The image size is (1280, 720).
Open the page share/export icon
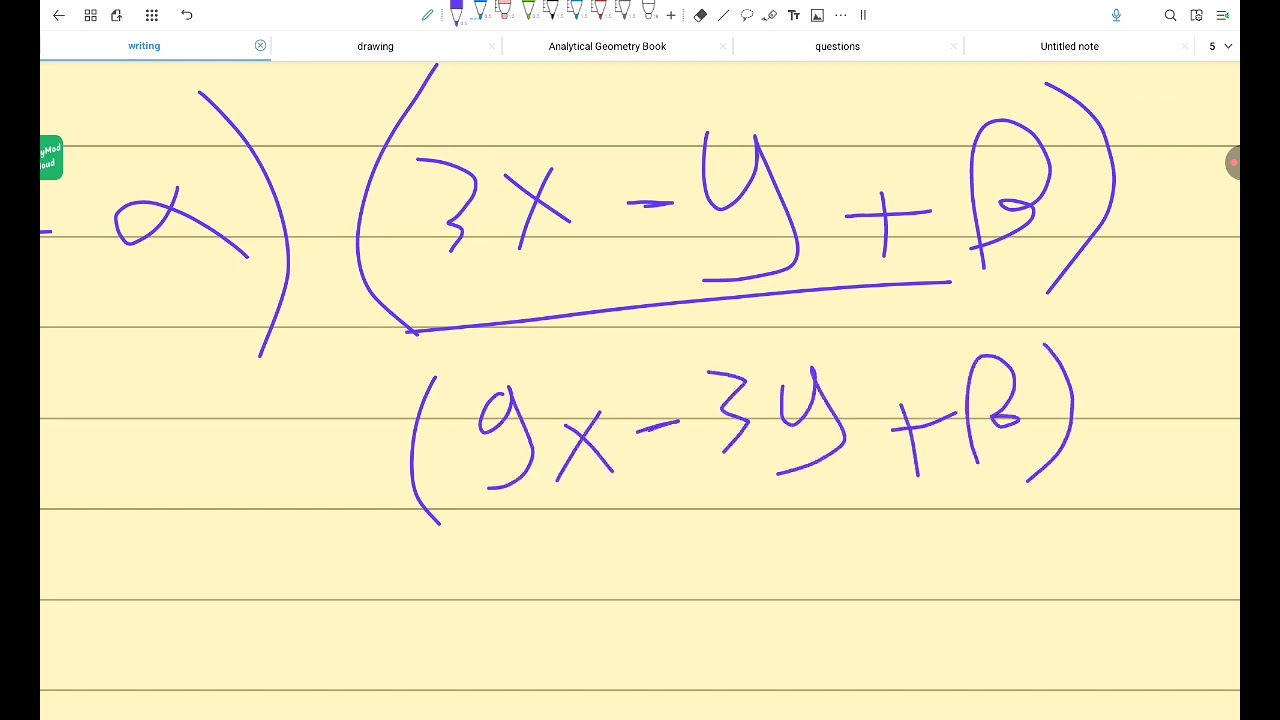(117, 15)
